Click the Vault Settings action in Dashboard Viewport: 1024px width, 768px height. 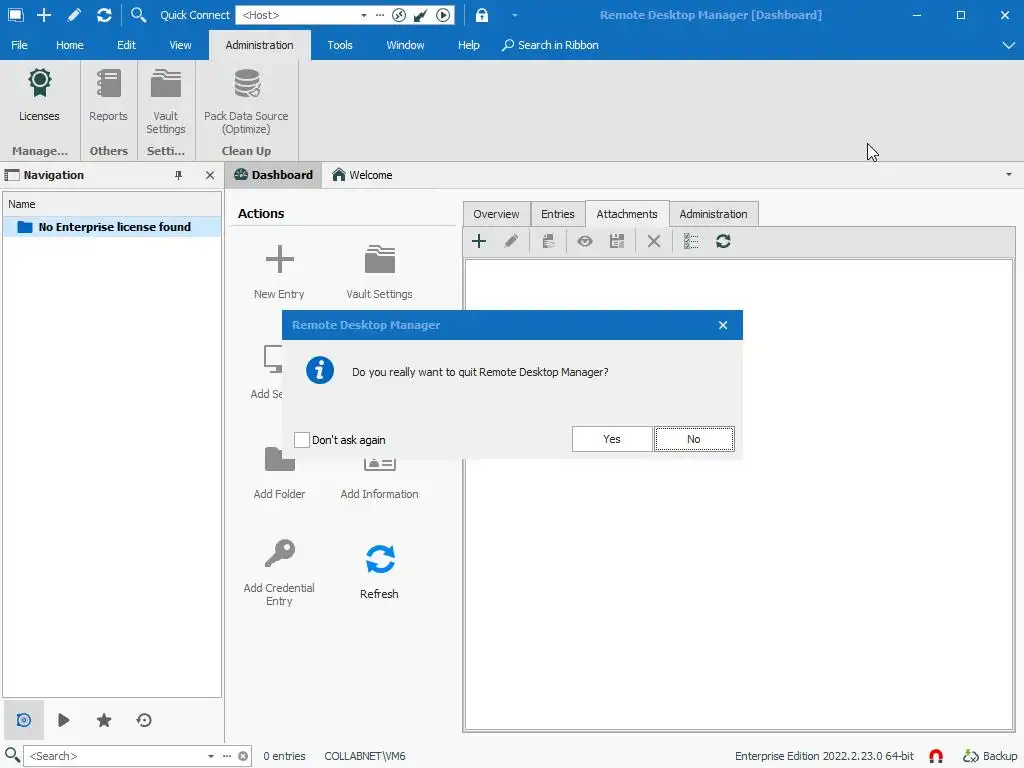tap(379, 272)
